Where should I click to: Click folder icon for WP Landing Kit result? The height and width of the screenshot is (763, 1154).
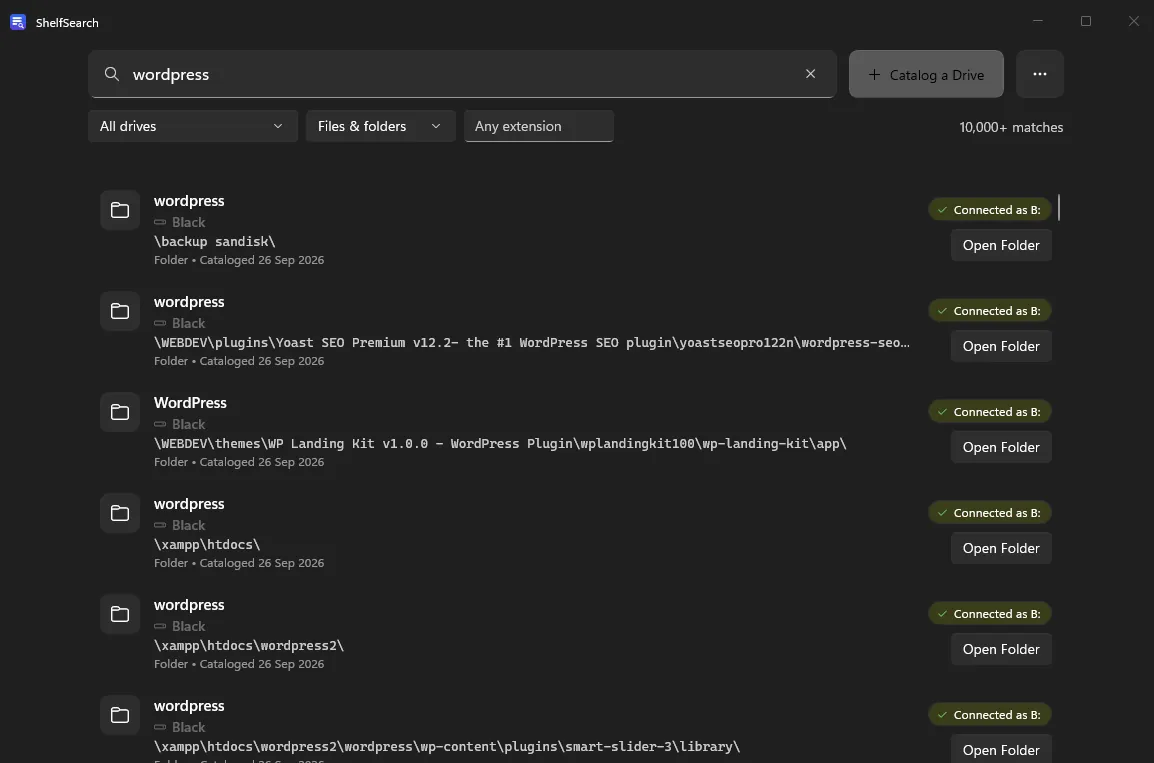click(x=120, y=412)
